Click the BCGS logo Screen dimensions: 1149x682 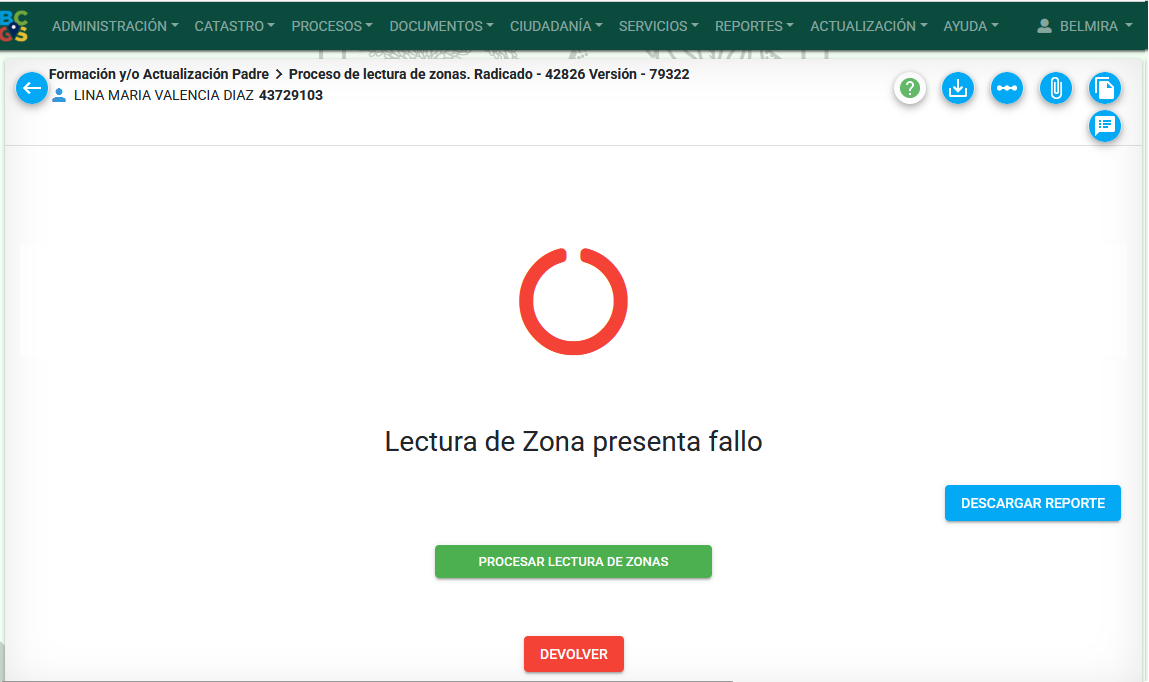click(14, 26)
